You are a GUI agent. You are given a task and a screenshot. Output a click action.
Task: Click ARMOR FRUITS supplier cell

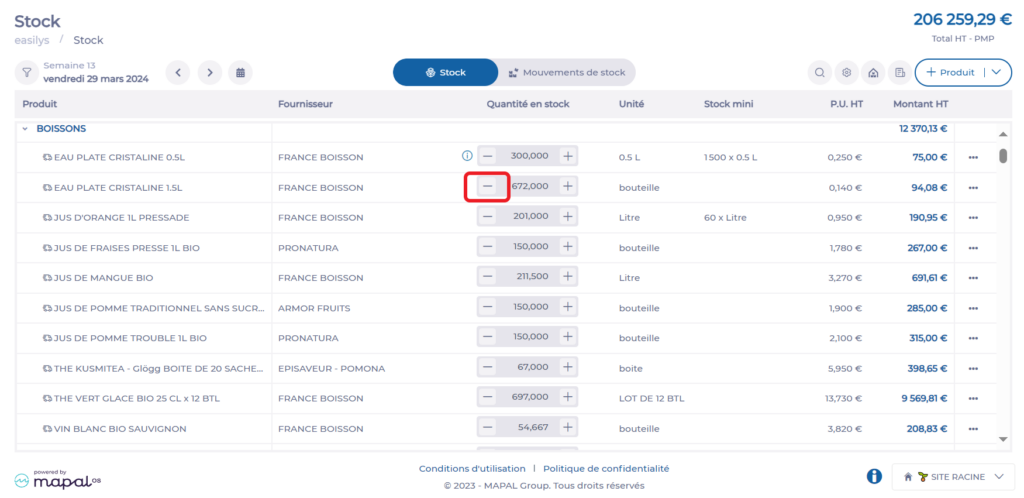point(314,308)
